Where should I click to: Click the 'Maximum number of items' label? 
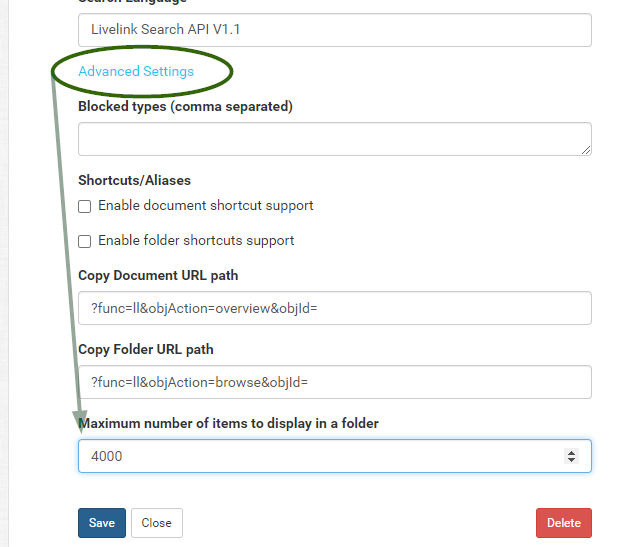228,423
